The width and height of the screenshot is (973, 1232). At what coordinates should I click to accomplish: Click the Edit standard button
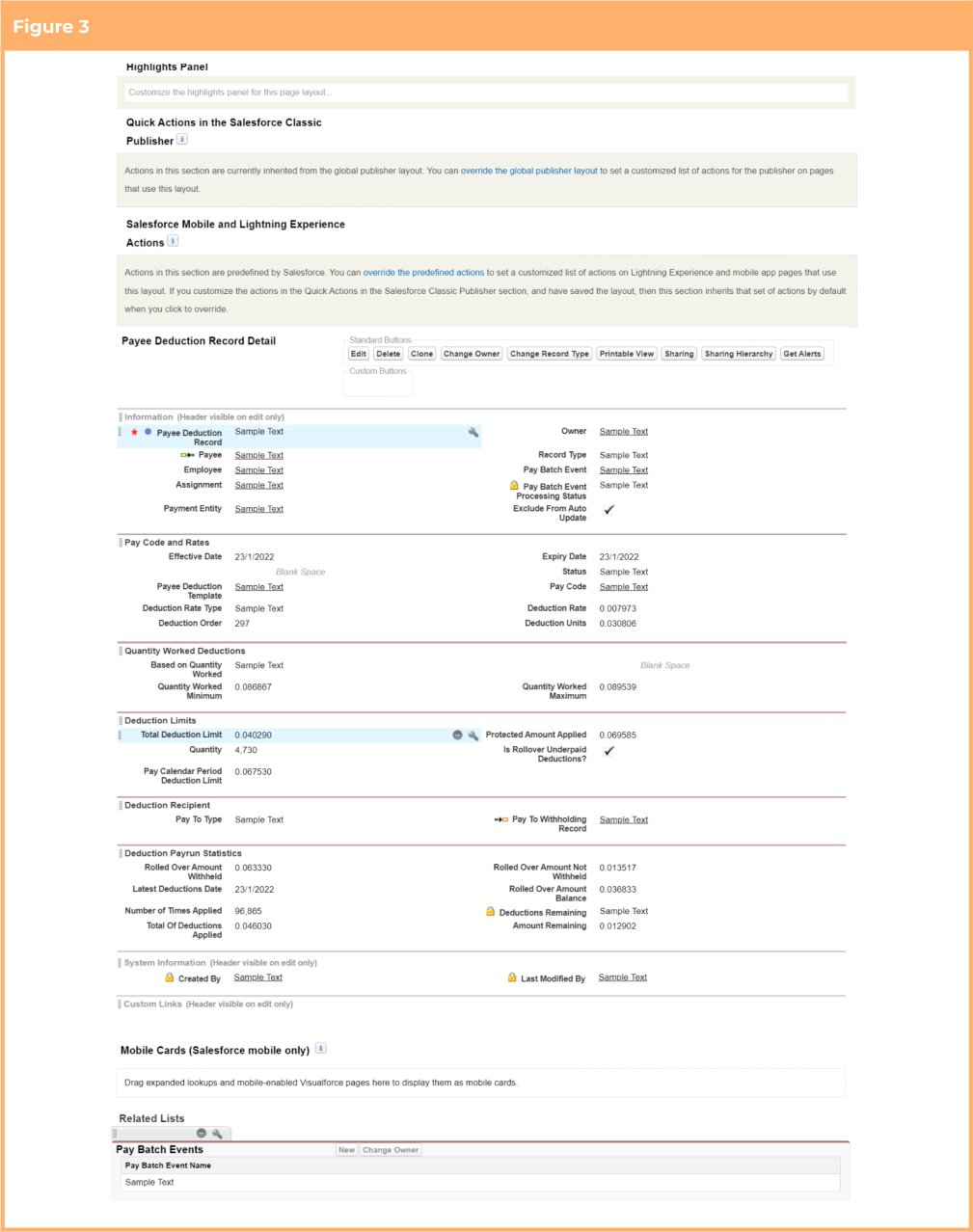point(359,354)
